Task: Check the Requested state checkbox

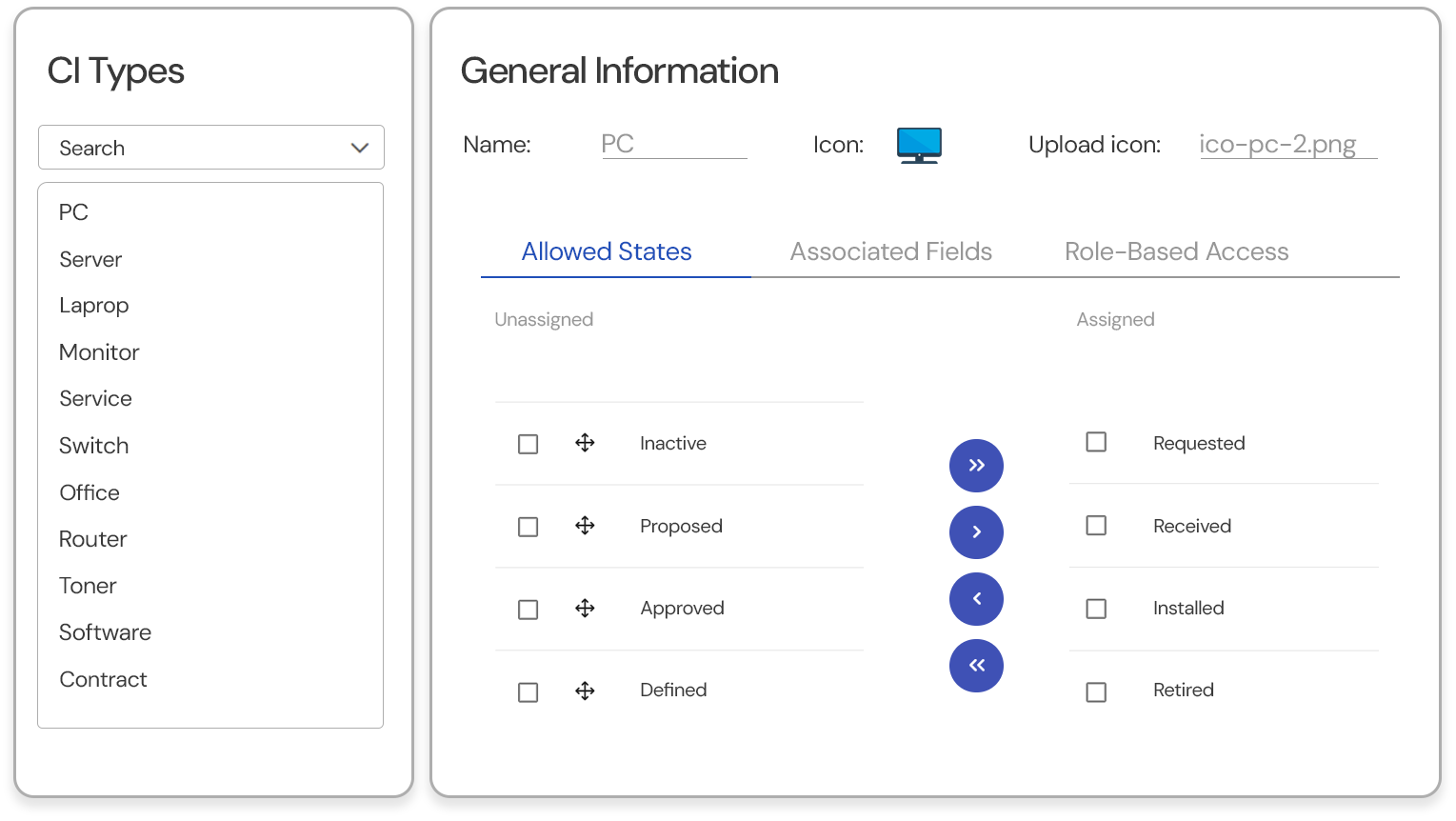Action: [1096, 442]
